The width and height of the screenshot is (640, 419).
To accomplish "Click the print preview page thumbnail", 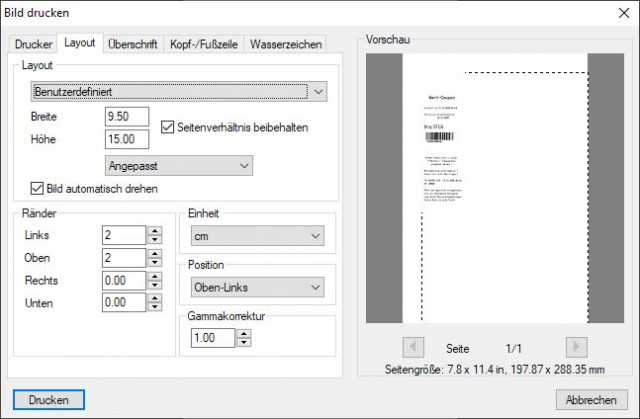I will pyautogui.click(x=495, y=188).
